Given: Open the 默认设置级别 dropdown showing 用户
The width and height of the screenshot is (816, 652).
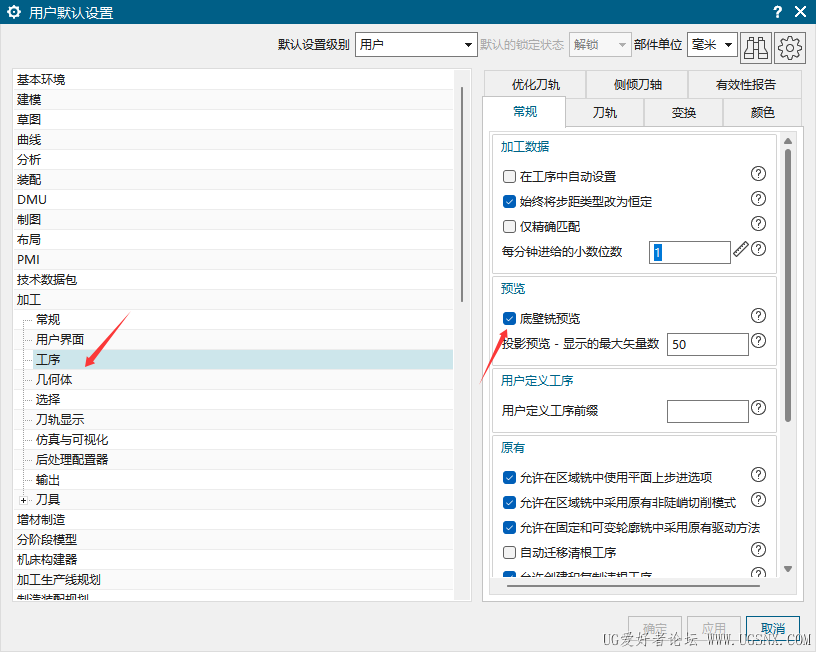Looking at the screenshot, I should tap(466, 44).
